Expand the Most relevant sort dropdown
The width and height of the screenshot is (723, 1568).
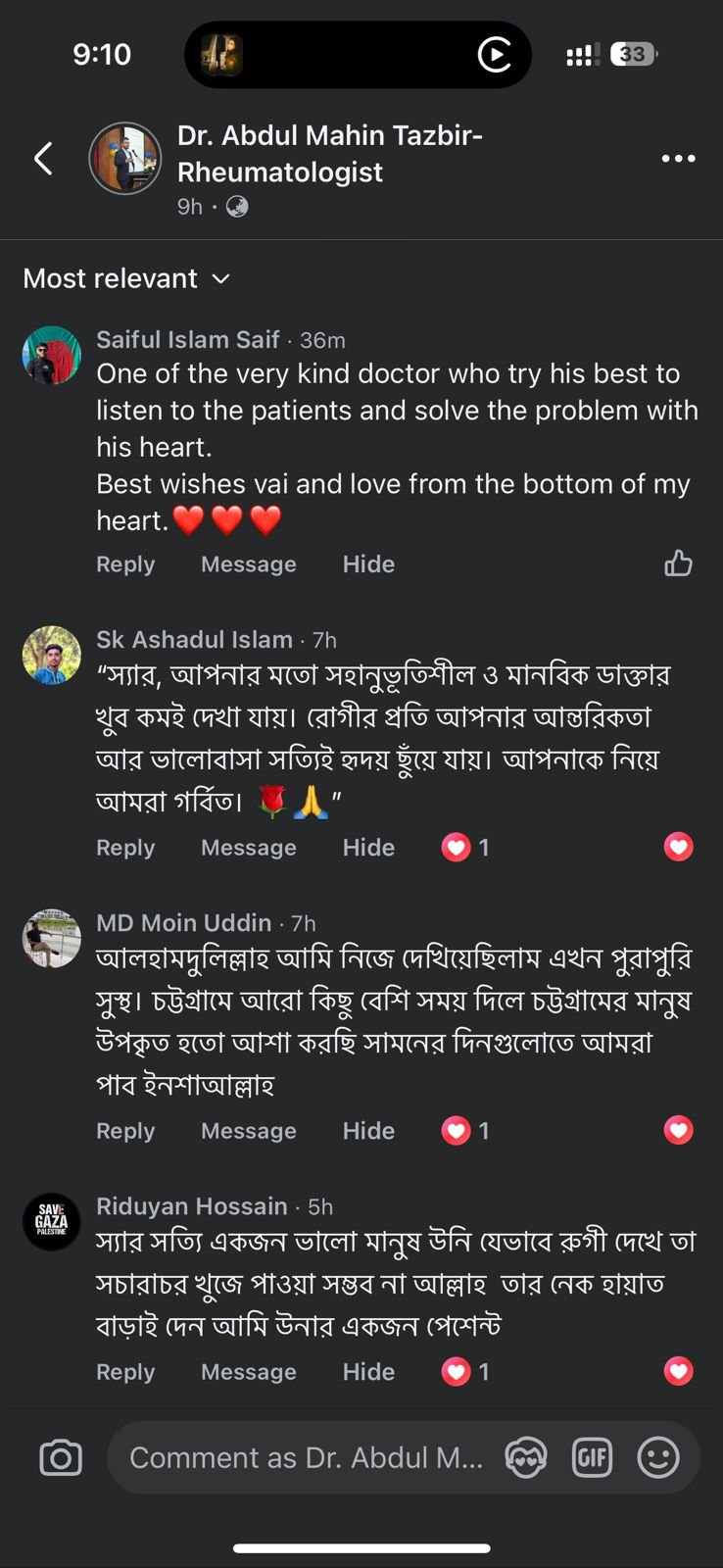point(126,279)
